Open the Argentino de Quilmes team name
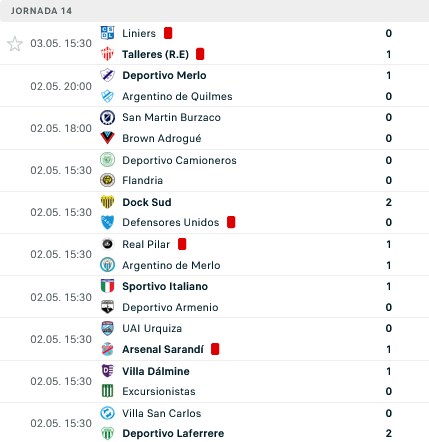The image size is (429, 442). 177,96
